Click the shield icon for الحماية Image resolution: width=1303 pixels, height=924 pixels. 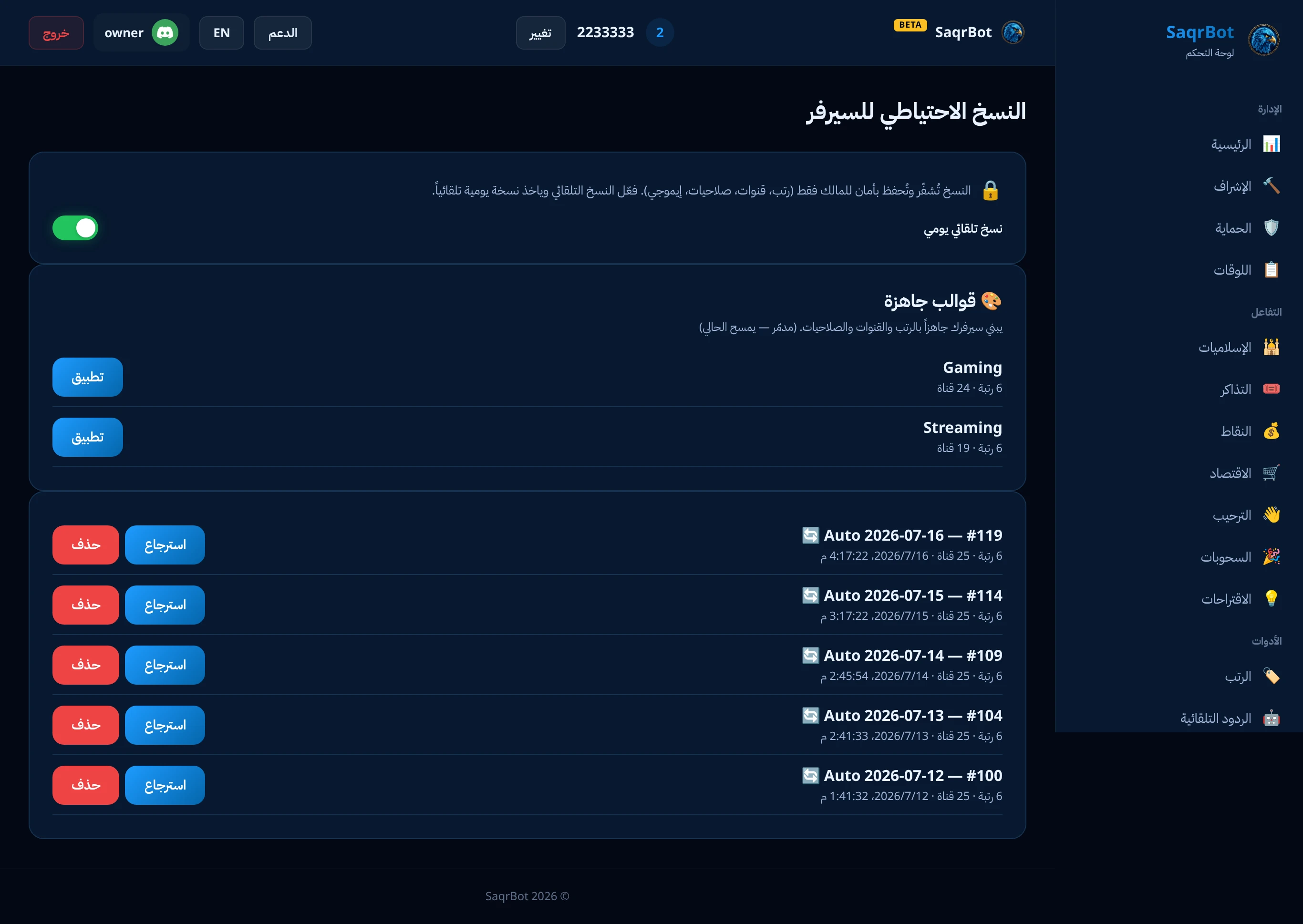1271,227
